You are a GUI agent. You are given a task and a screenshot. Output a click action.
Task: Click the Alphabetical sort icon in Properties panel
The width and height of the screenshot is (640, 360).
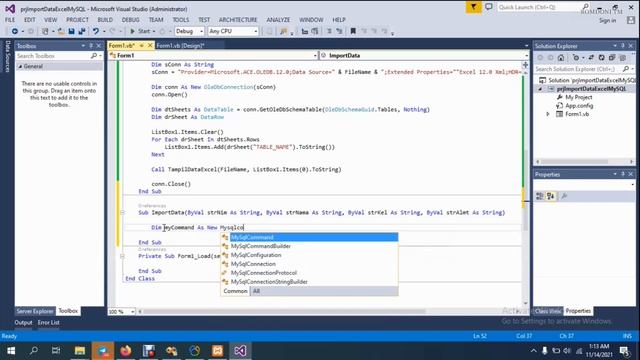tap(550, 196)
